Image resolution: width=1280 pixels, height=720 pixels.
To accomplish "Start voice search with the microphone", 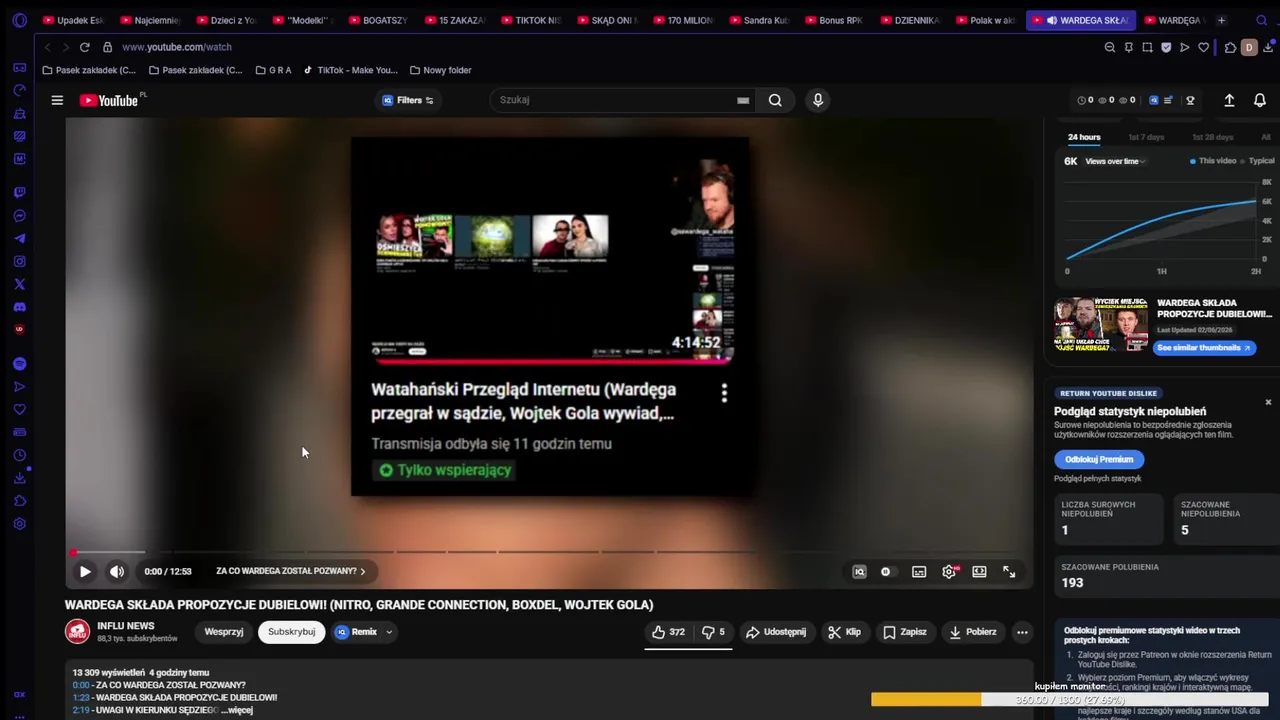I will 818,100.
